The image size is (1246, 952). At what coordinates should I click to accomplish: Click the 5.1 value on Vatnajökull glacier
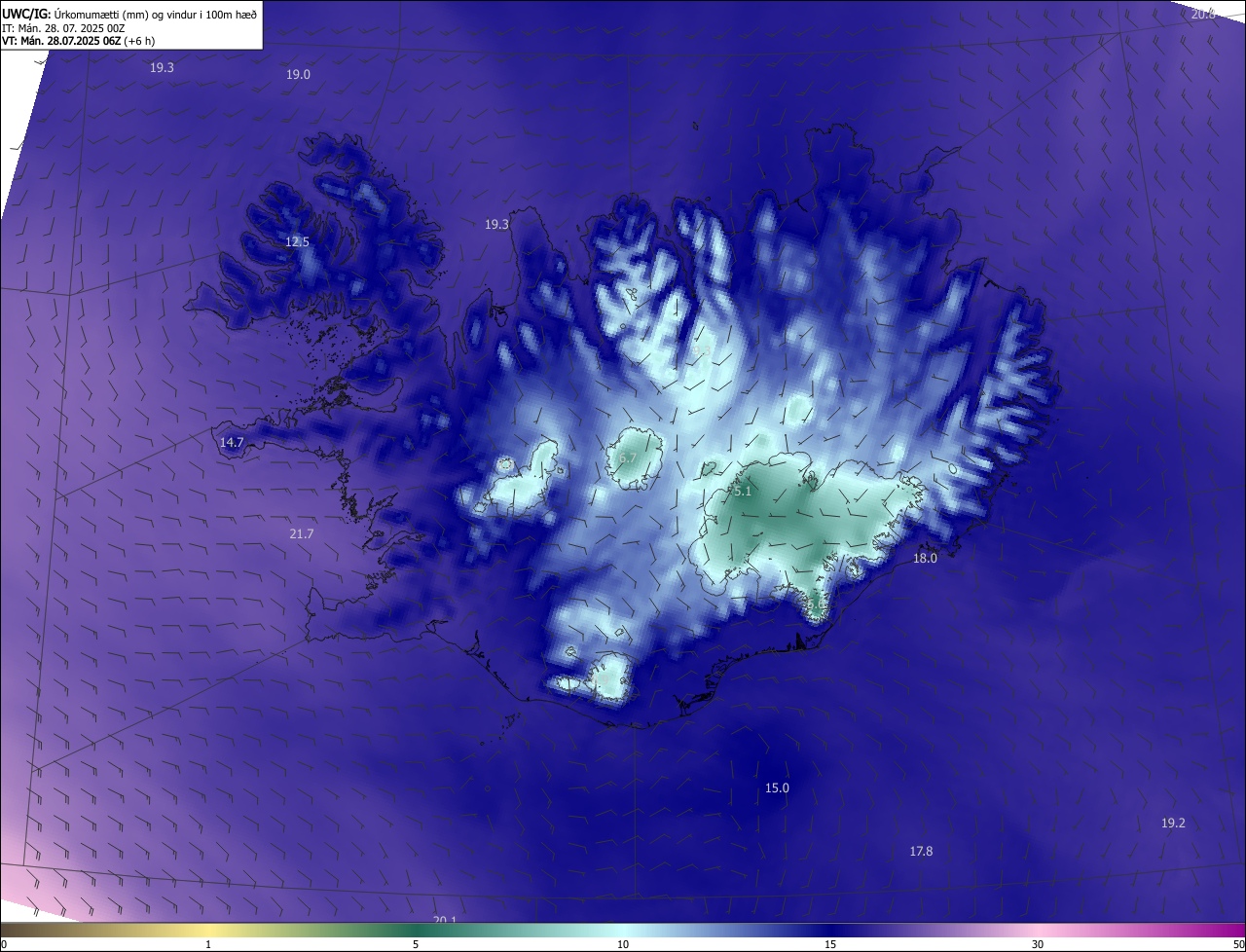tap(743, 492)
